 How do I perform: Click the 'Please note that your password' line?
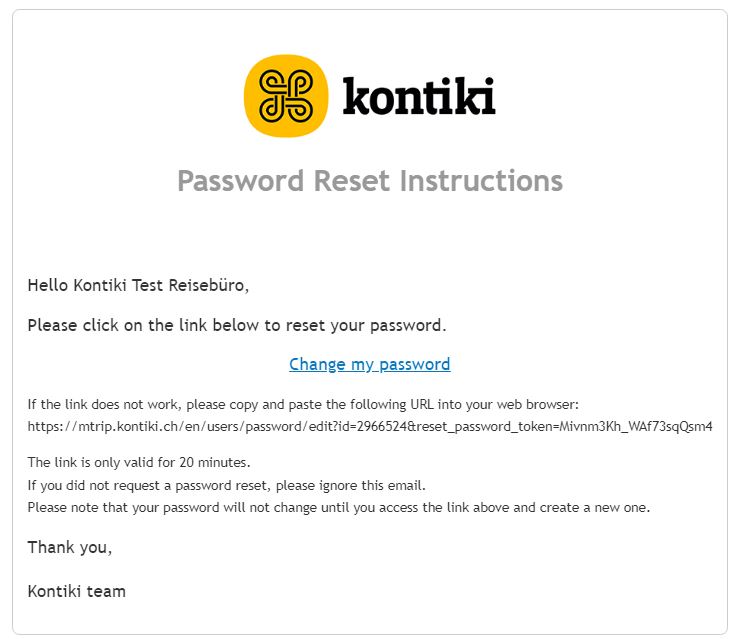click(338, 507)
